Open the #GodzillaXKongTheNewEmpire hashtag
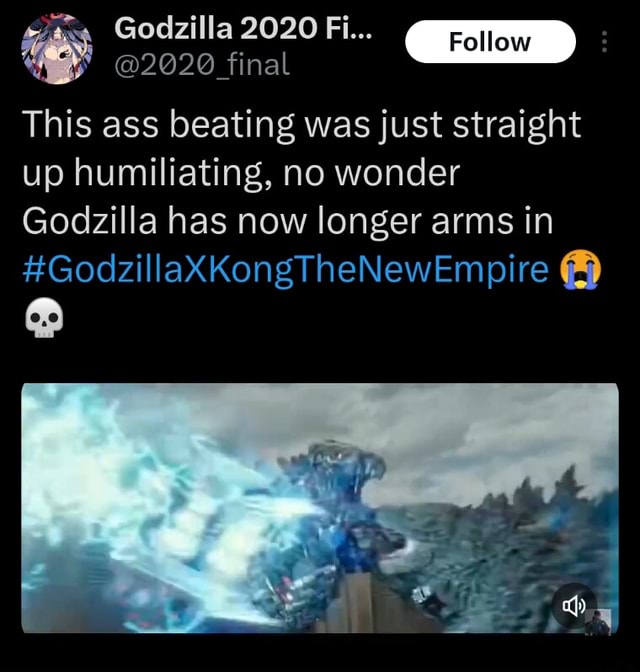640x672 pixels. pyautogui.click(x=285, y=270)
